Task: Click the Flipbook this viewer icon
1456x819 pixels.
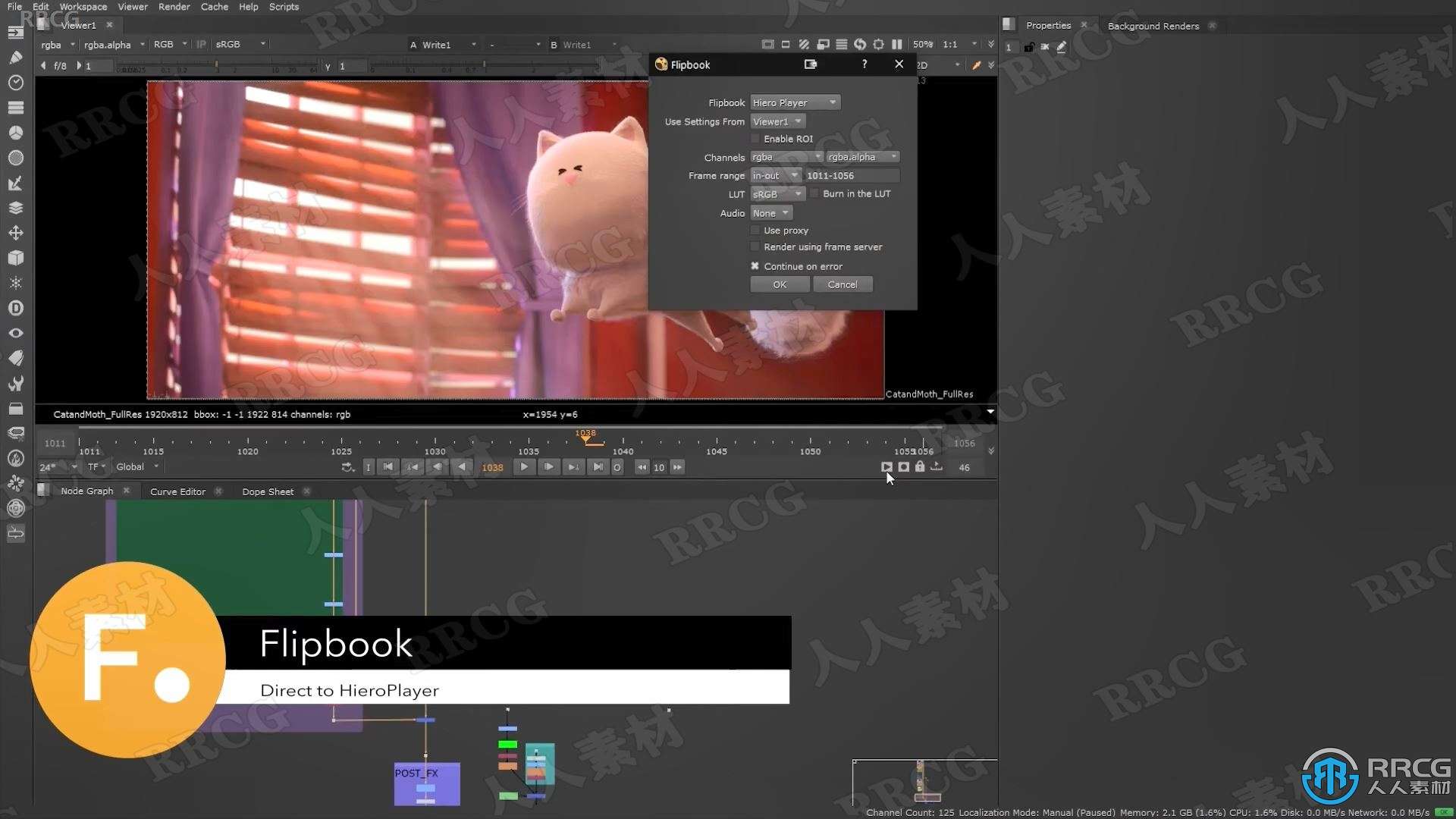Action: coord(886,467)
